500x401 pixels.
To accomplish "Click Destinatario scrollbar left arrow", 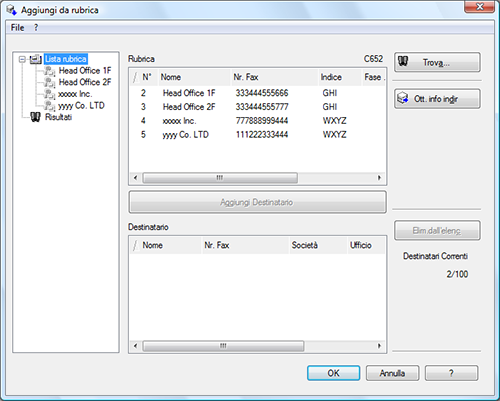I will click(135, 346).
